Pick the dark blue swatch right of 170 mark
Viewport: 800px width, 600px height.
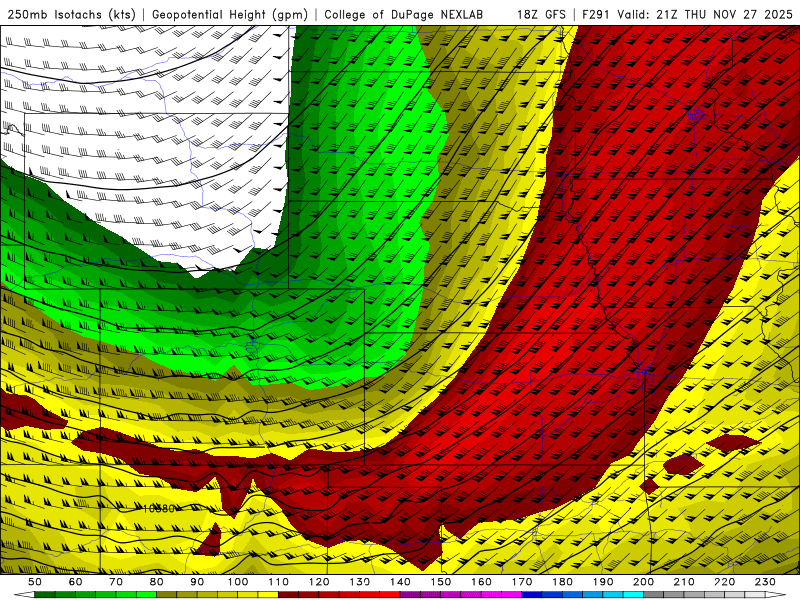[532, 595]
